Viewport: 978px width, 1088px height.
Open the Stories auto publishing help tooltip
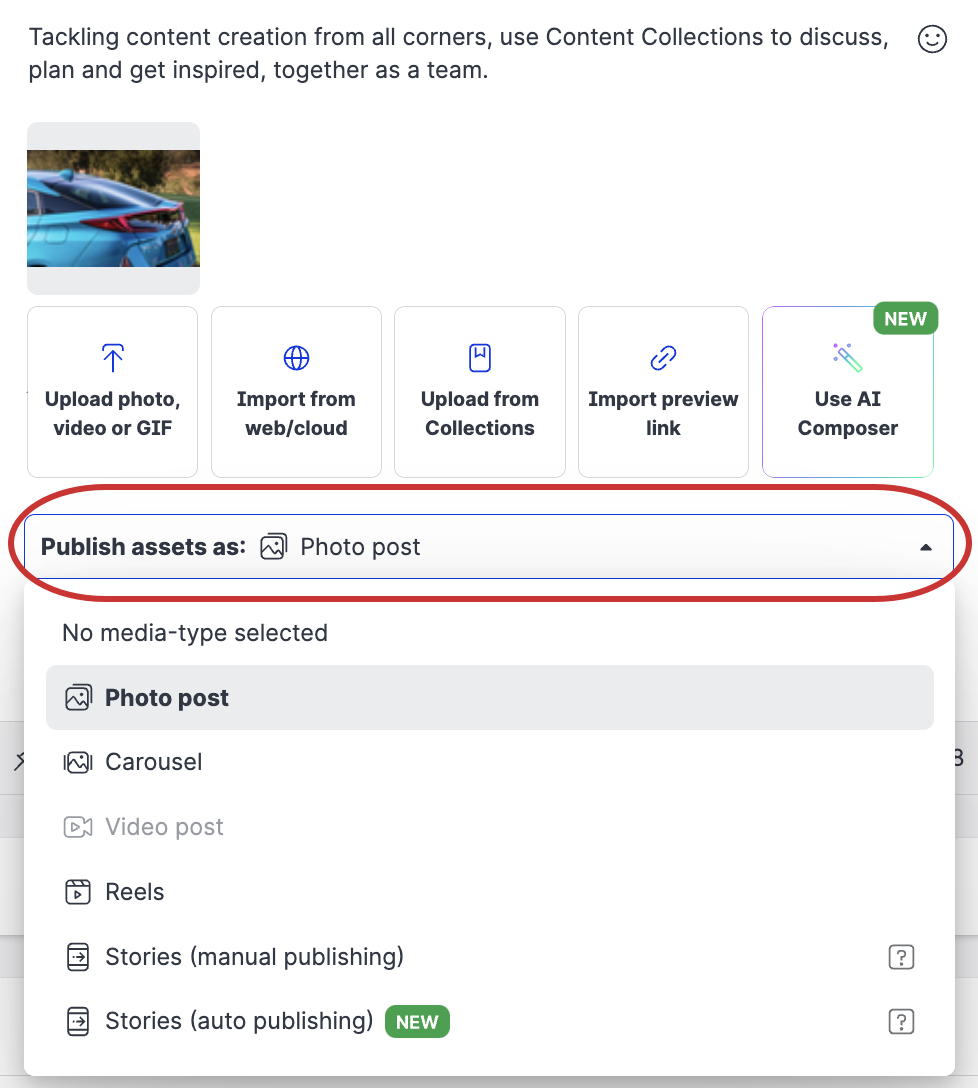point(901,1022)
